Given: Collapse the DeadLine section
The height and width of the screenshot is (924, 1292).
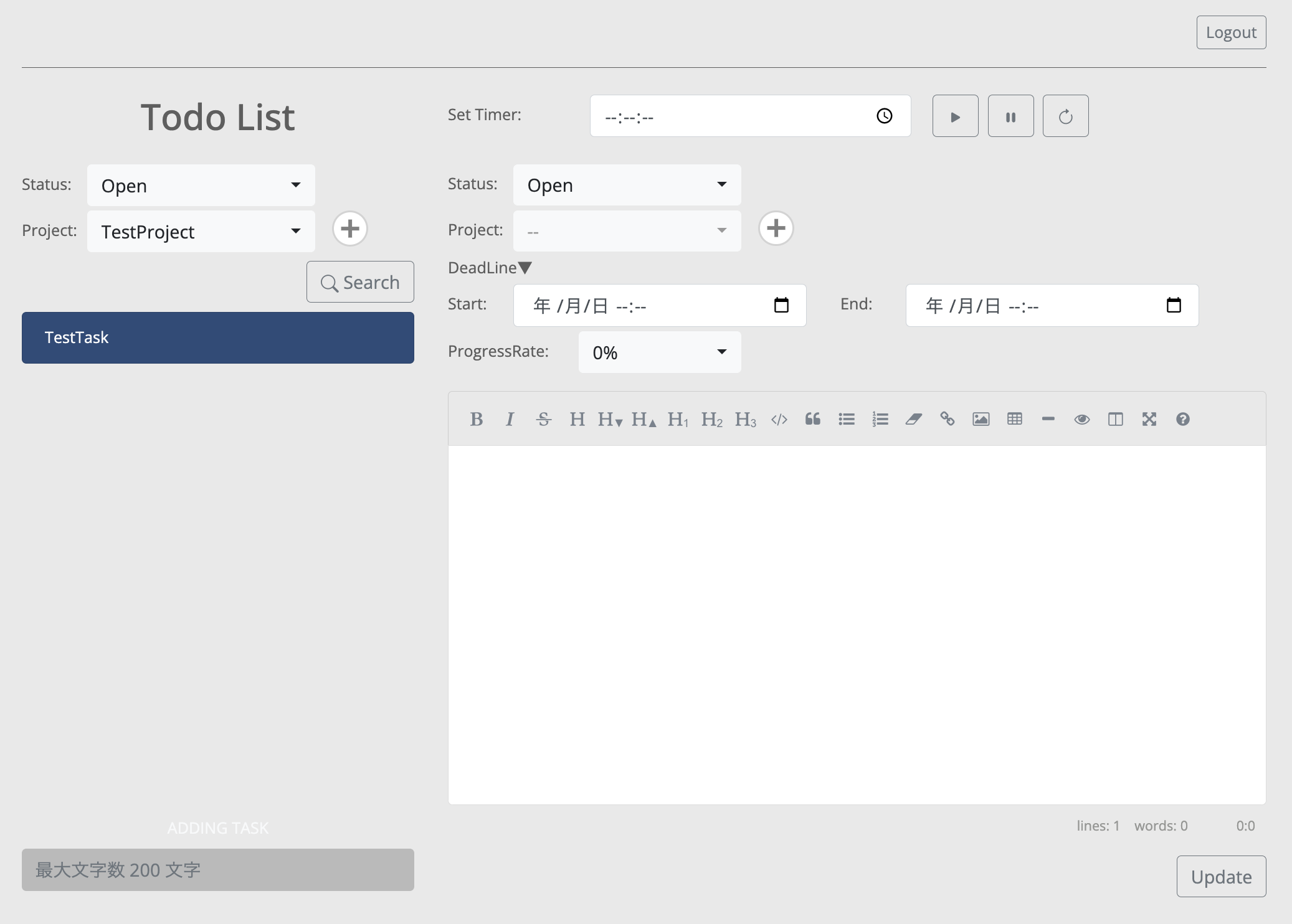Looking at the screenshot, I should (525, 267).
